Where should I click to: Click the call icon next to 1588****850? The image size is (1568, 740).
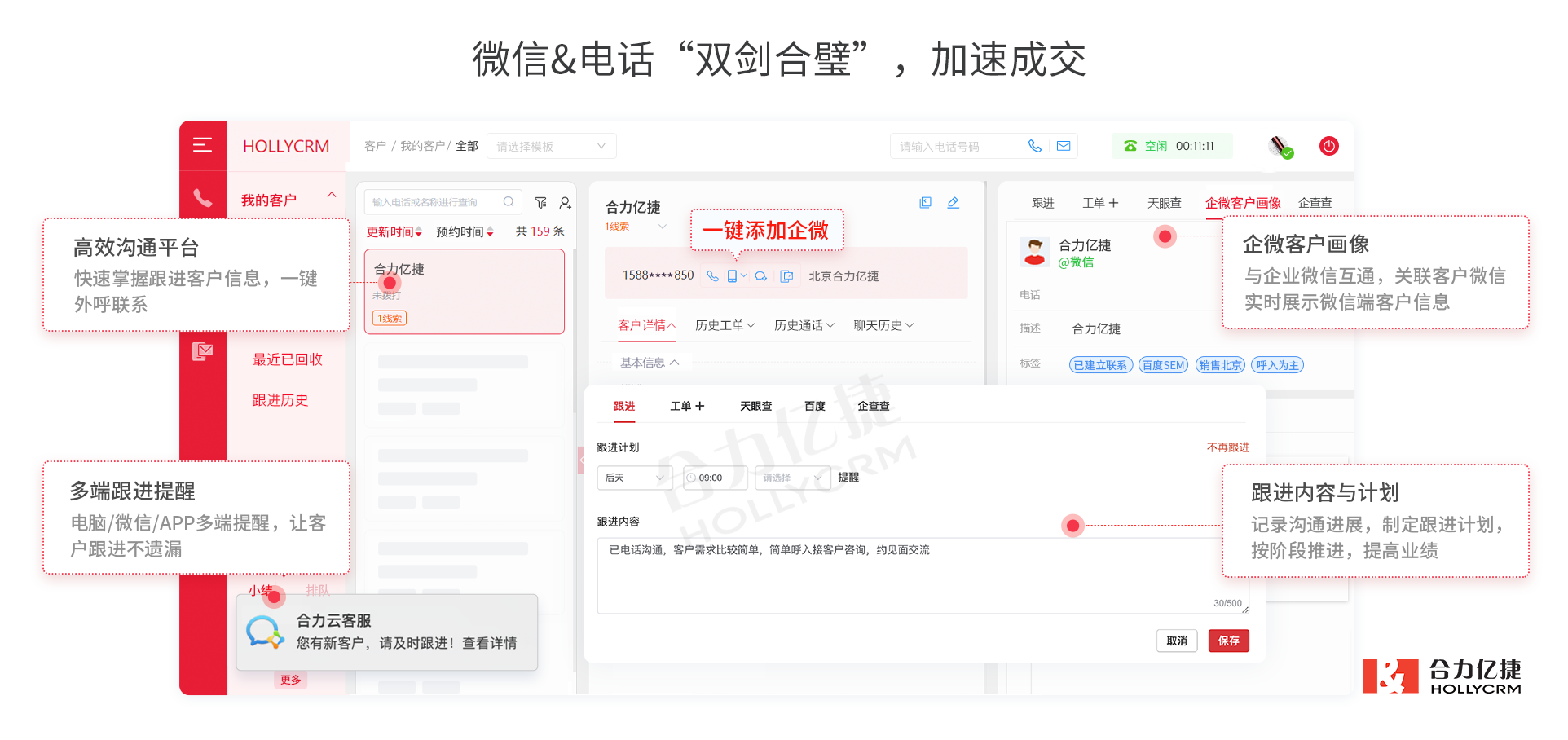[712, 276]
